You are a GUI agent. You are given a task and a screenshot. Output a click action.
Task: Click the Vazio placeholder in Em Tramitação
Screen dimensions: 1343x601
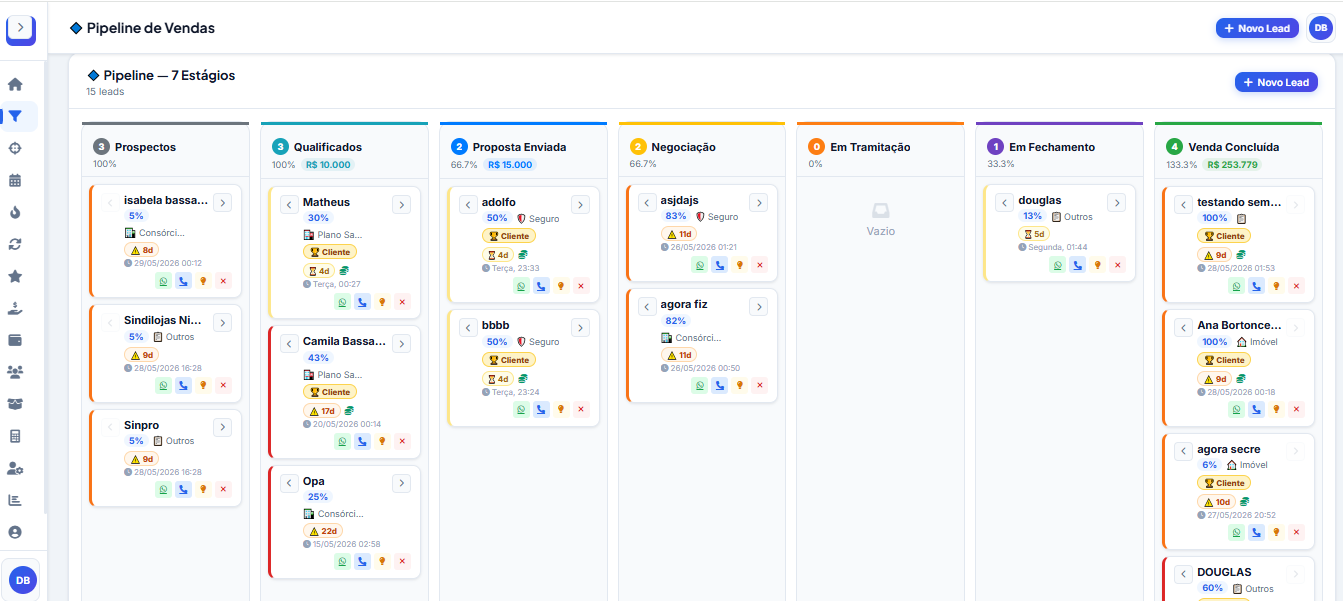(x=881, y=221)
